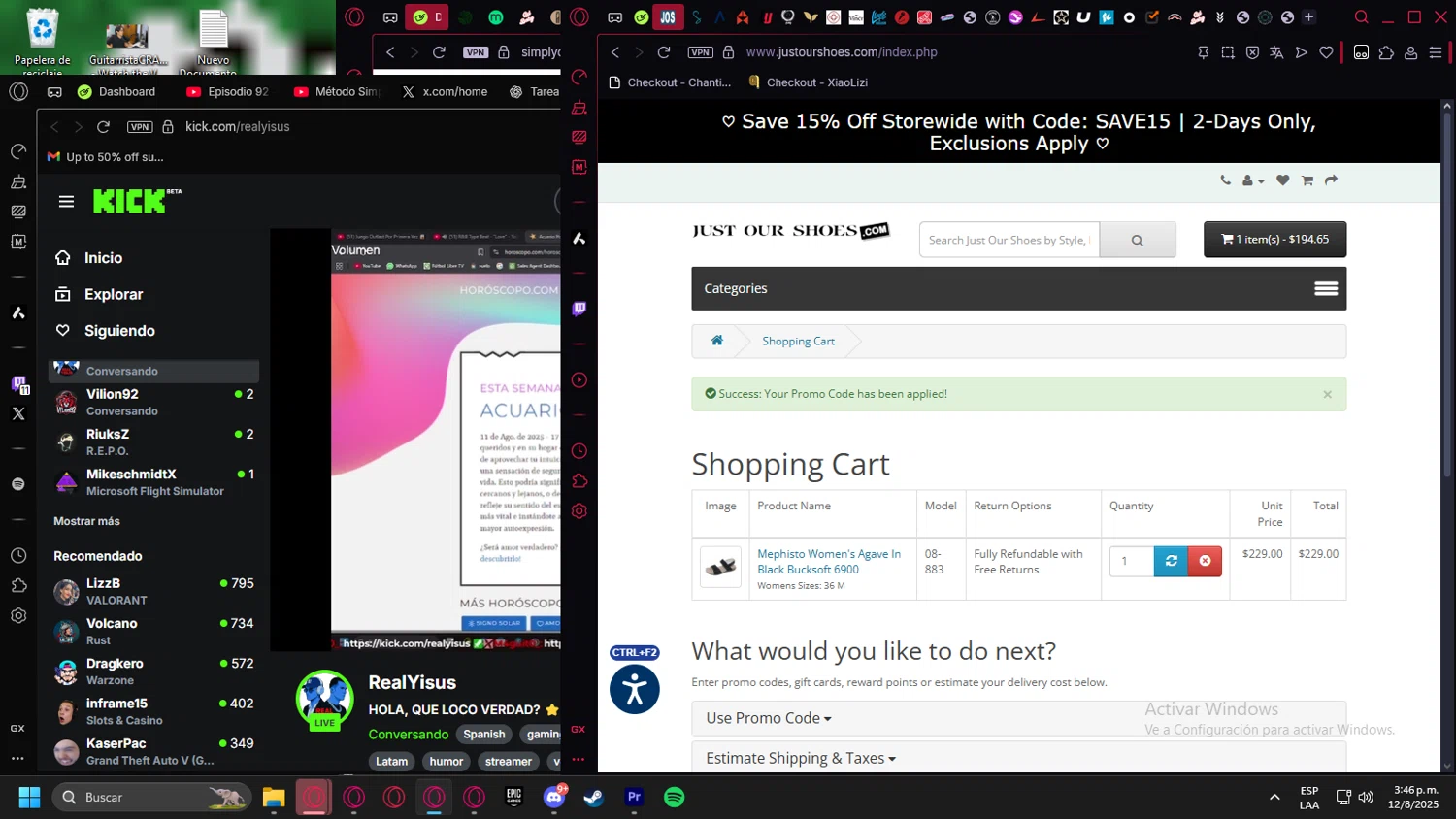Search tabs with magnifier in right Opera window
Screen dimensions: 1456x819
pos(1362,17)
